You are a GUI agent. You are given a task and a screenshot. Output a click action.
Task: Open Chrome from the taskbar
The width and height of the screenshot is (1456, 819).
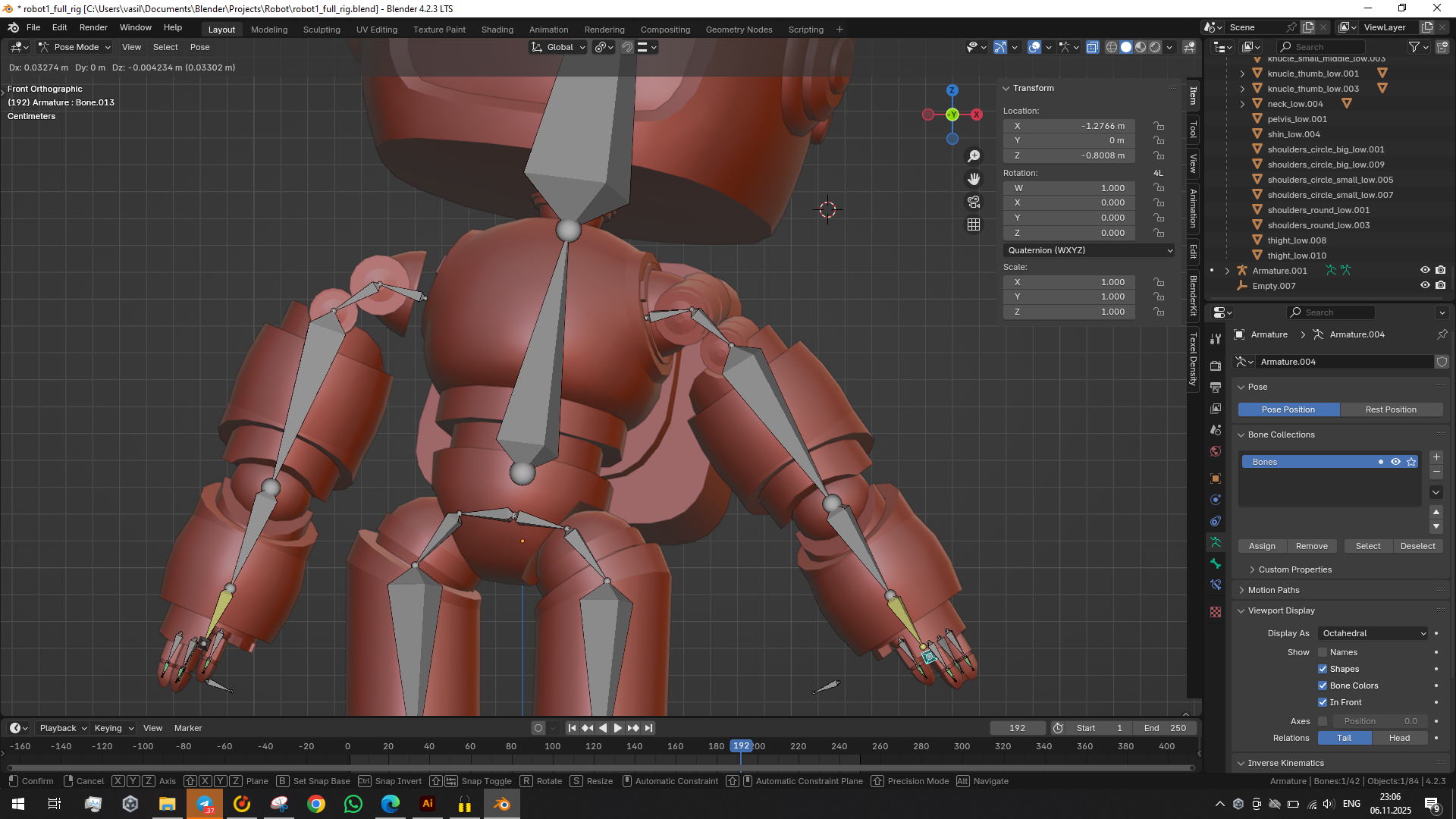pyautogui.click(x=316, y=804)
